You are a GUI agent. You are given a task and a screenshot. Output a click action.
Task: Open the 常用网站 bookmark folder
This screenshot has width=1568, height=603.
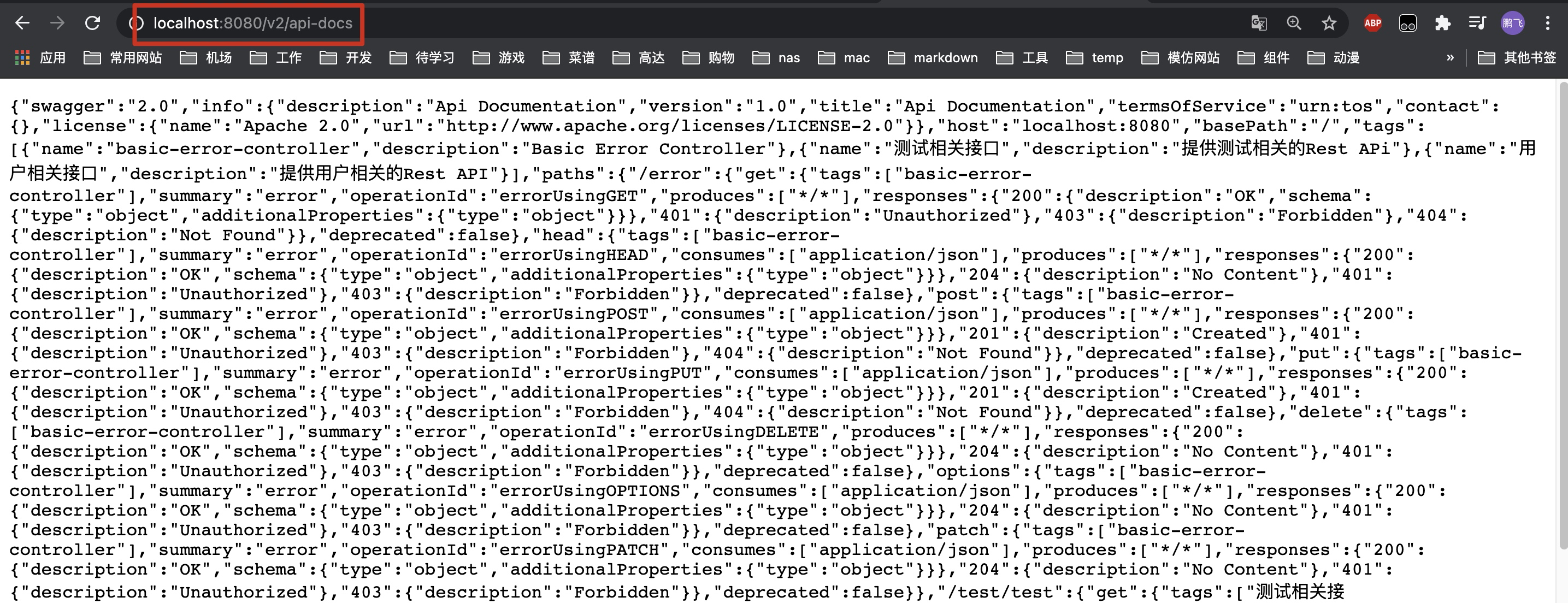pos(122,58)
